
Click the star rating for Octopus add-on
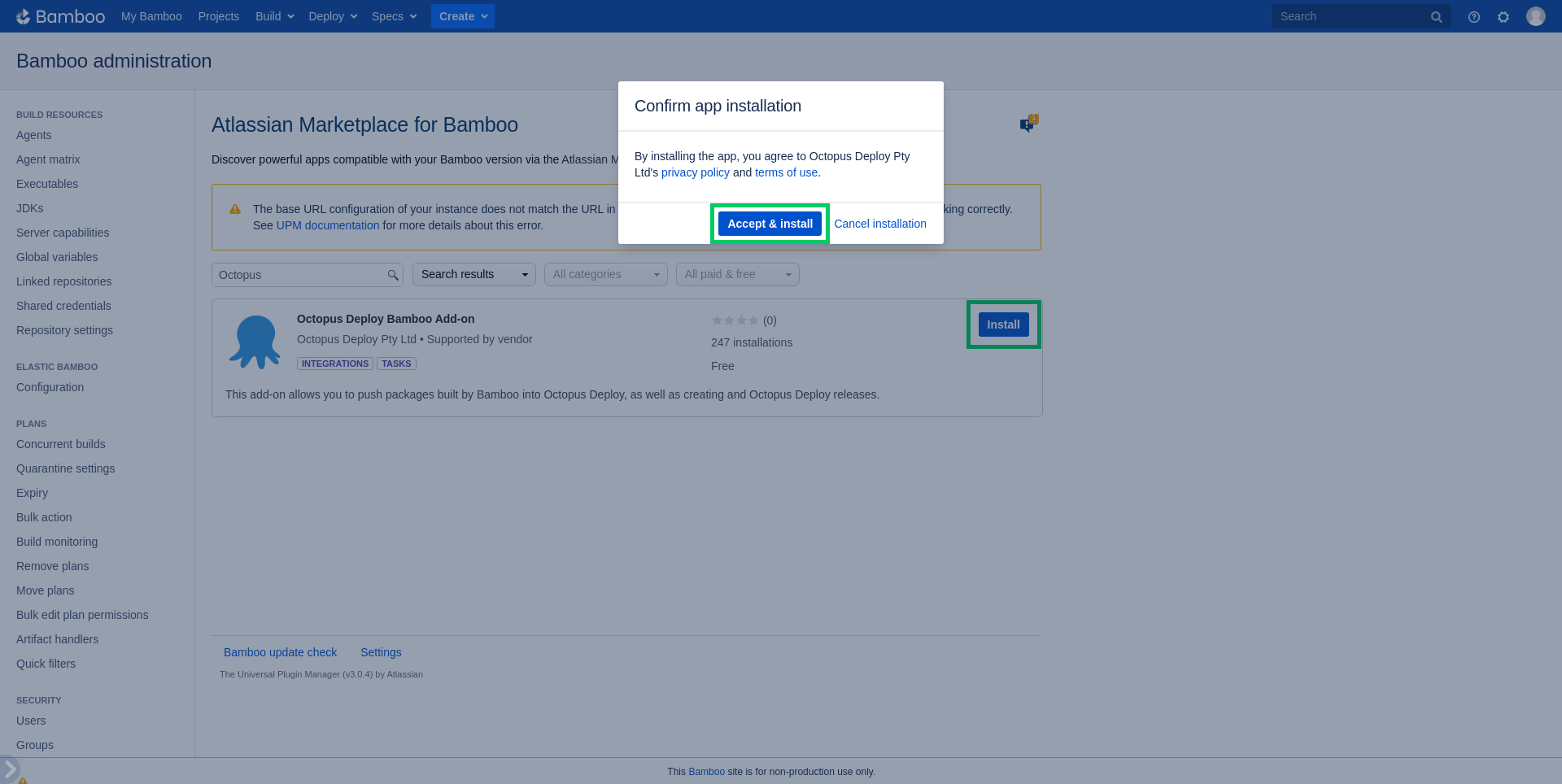click(x=735, y=320)
